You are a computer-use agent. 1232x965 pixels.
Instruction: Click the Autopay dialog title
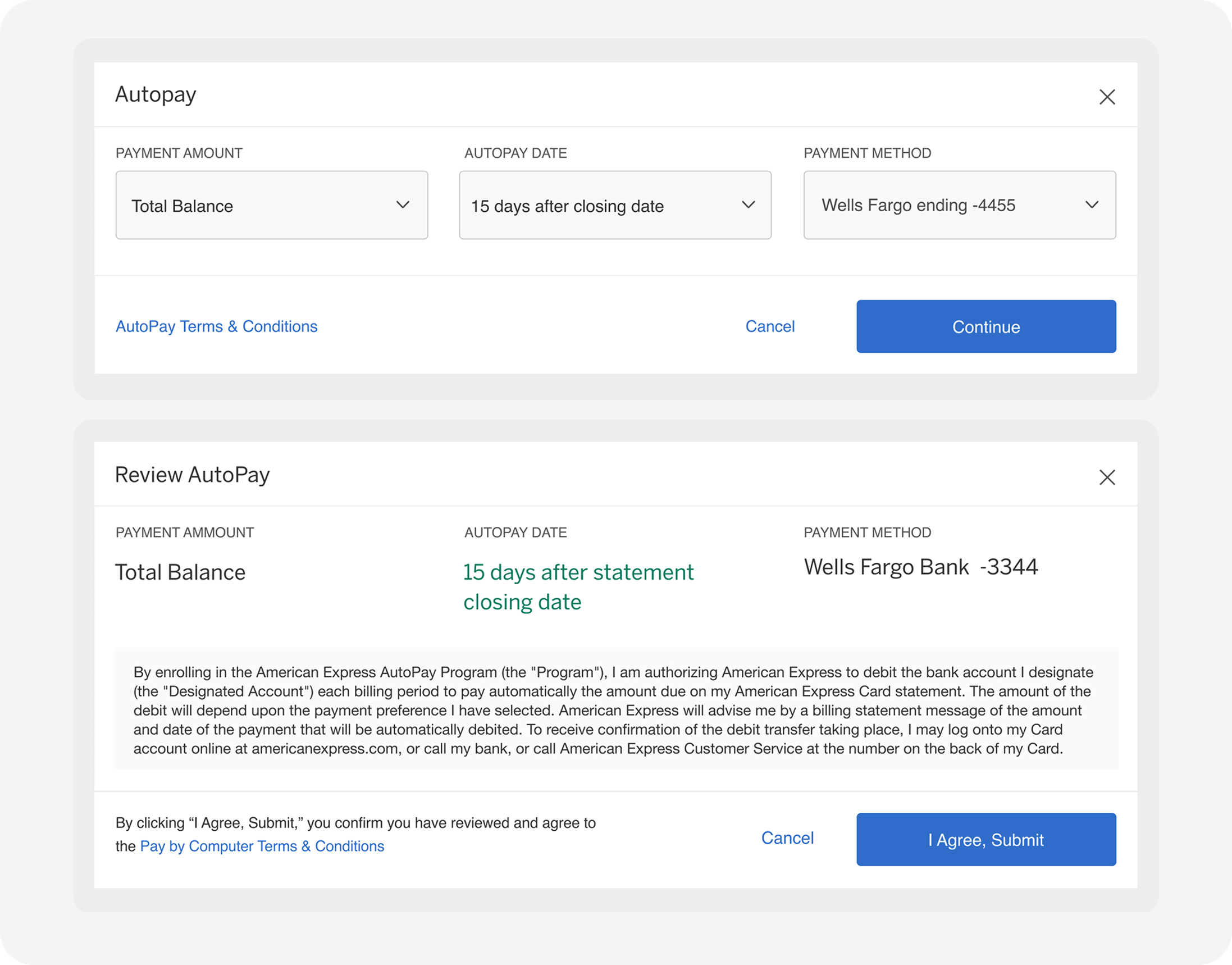[156, 95]
